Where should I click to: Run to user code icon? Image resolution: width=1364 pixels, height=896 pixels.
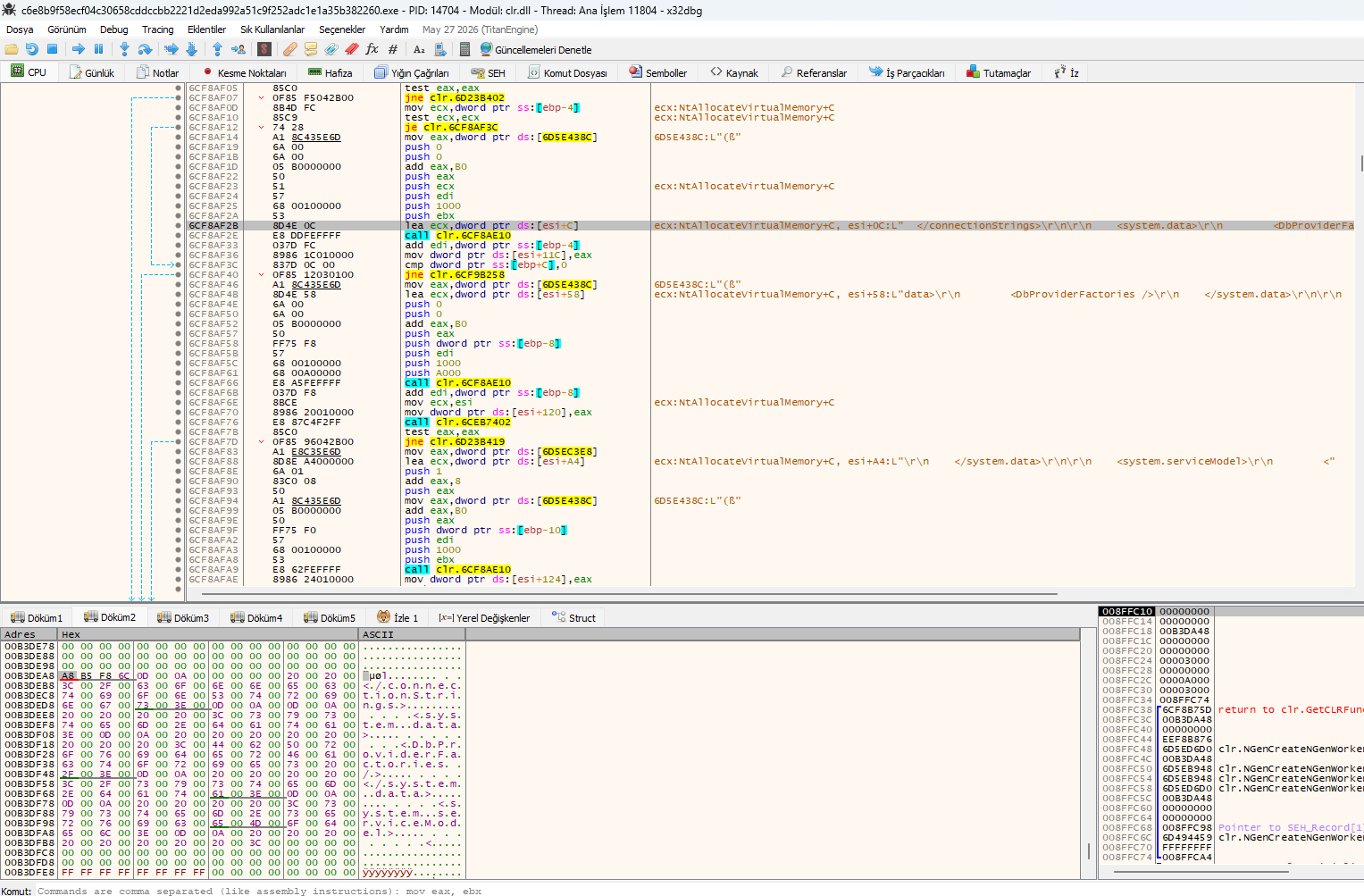tap(238, 49)
